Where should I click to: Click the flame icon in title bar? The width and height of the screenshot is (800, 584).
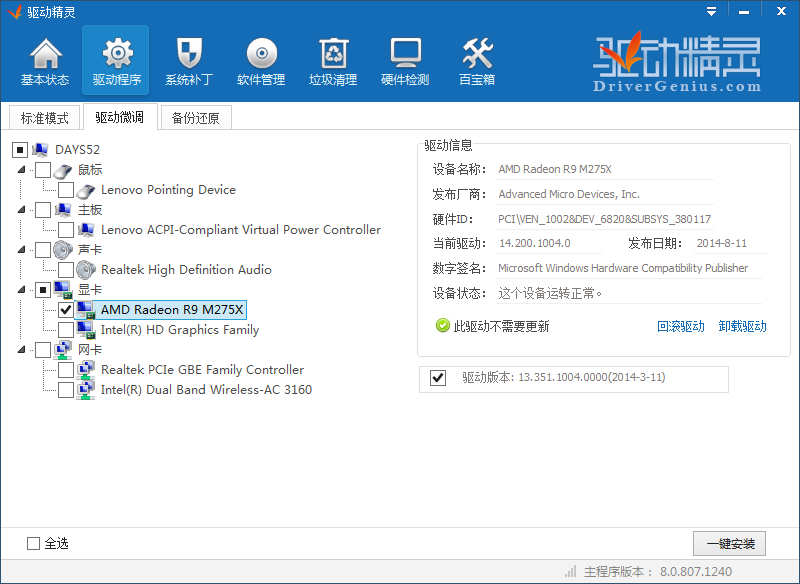coord(15,11)
